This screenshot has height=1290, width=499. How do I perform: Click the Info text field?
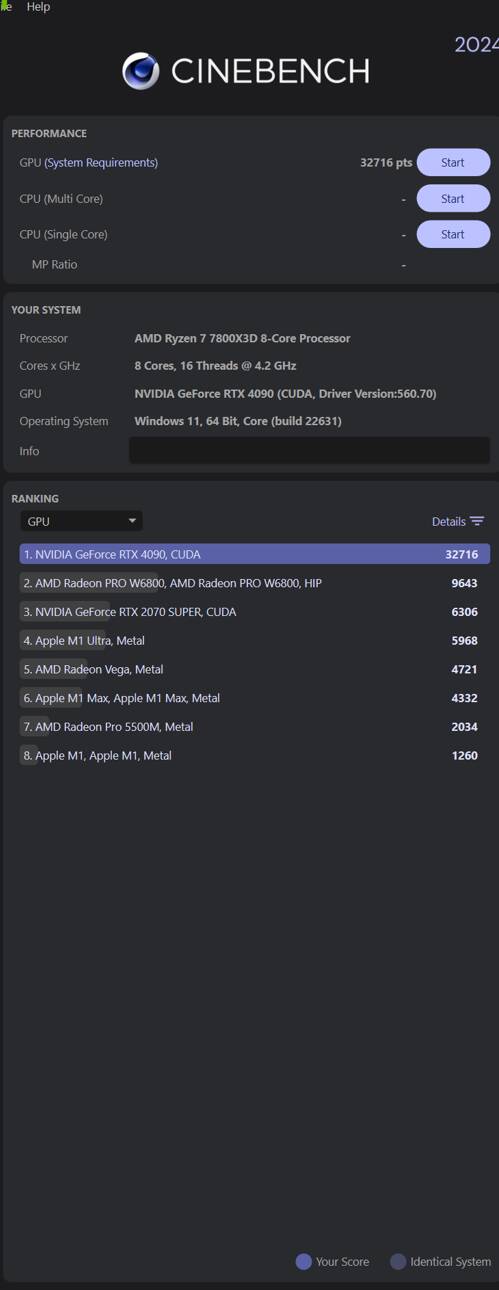tap(309, 451)
